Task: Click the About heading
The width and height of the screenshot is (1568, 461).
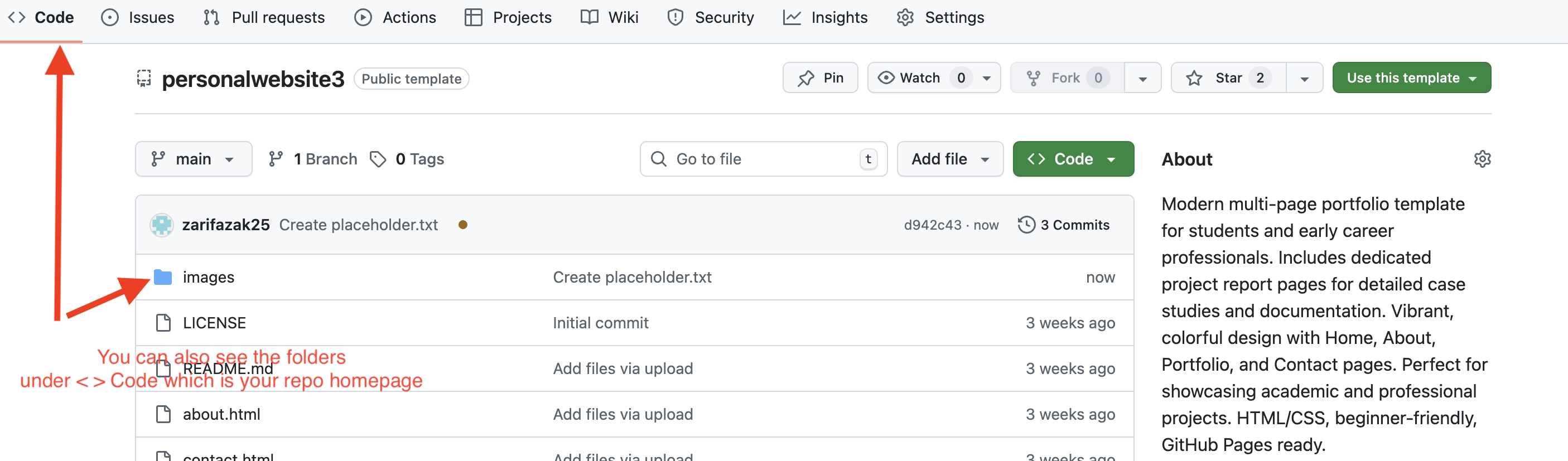Action: click(x=1186, y=159)
